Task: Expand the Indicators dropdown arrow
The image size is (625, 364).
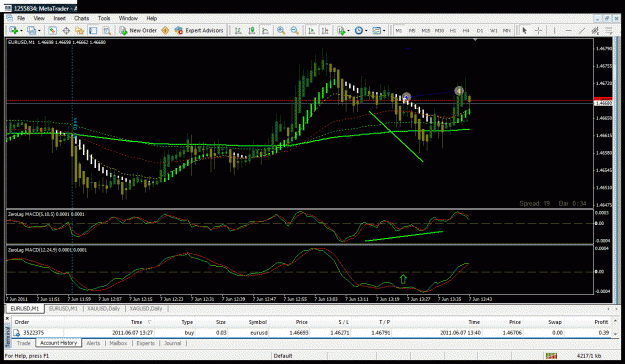Action: click(348, 31)
